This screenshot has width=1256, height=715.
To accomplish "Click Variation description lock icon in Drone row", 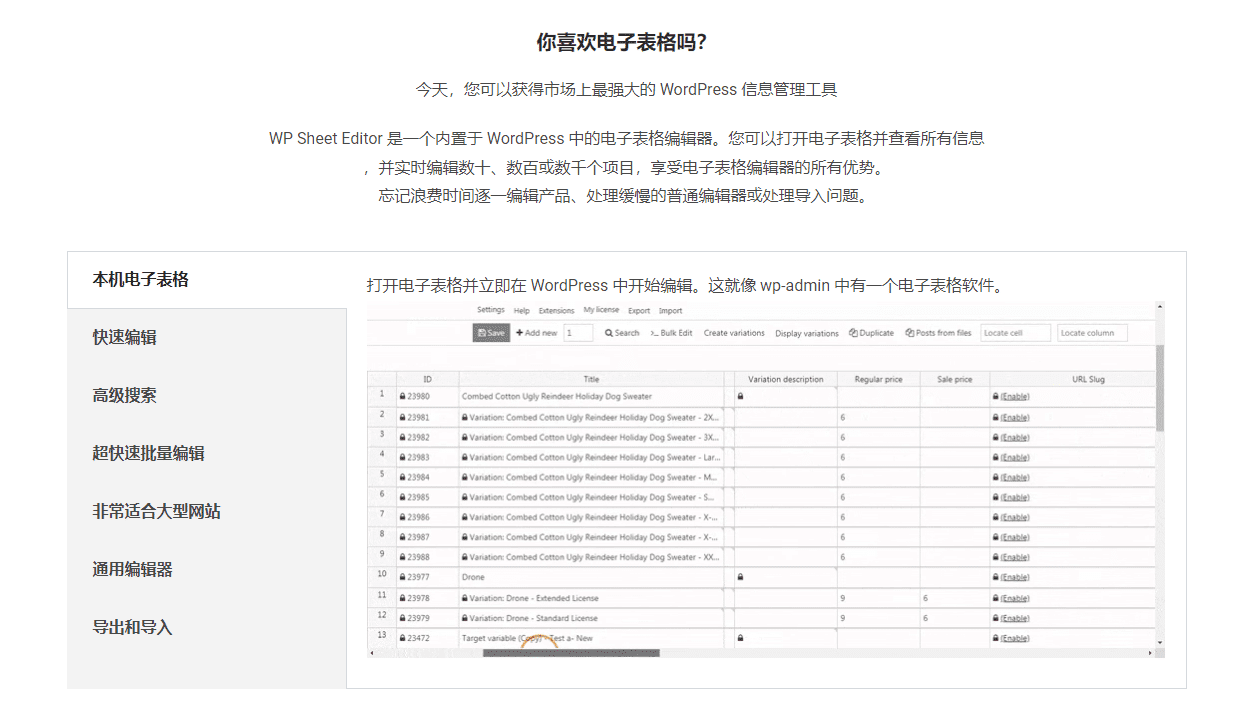I will 740,577.
